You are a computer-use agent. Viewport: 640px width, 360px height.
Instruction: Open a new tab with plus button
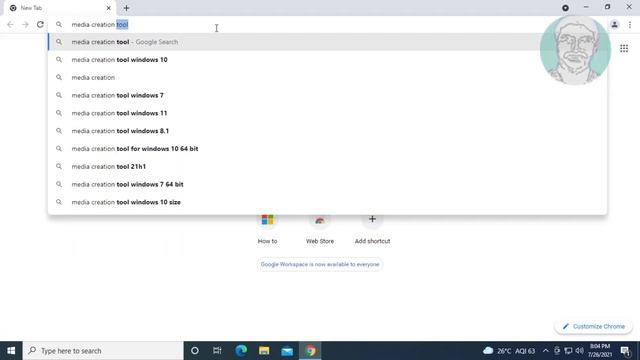(x=126, y=8)
